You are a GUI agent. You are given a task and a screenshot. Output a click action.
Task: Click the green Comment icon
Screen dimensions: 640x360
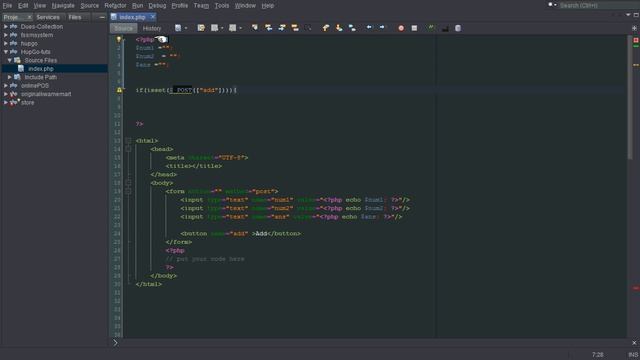[x=431, y=28]
